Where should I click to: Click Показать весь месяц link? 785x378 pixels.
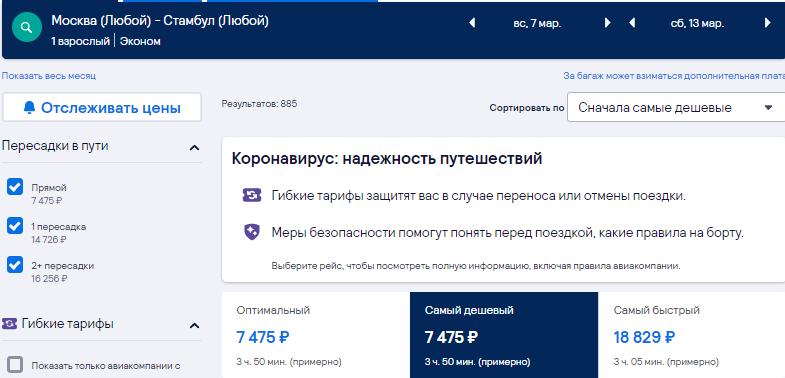tap(49, 76)
